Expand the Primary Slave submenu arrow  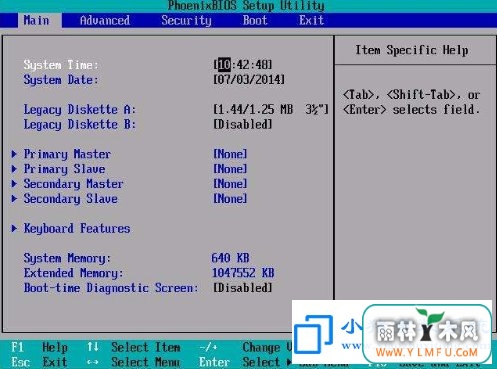click(14, 169)
